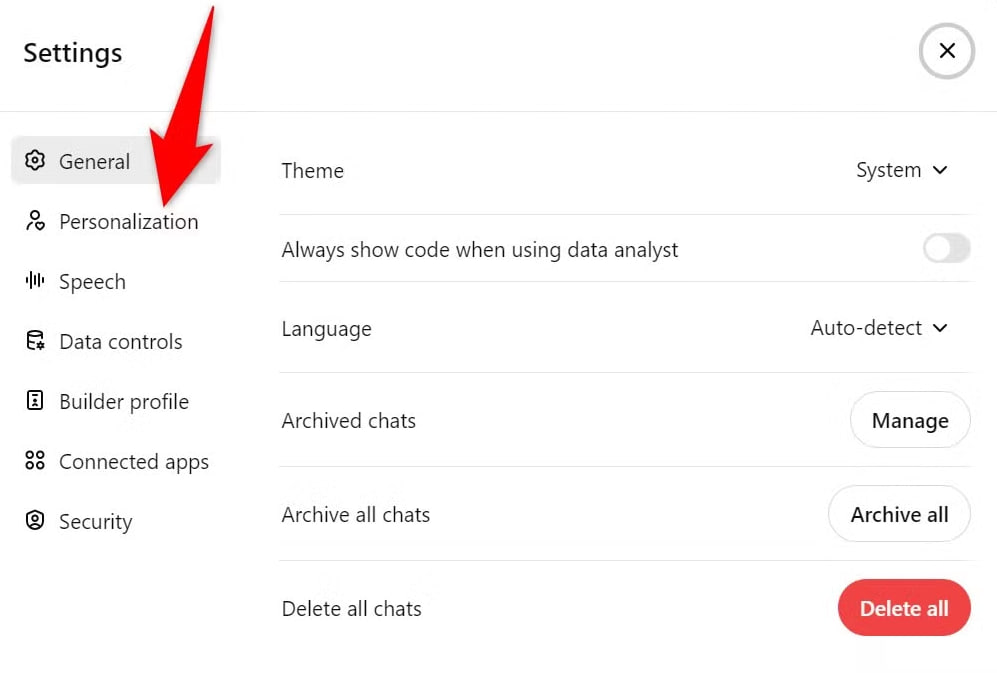Image resolution: width=997 pixels, height=673 pixels.
Task: Click the Speech waveform icon
Action: click(35, 281)
